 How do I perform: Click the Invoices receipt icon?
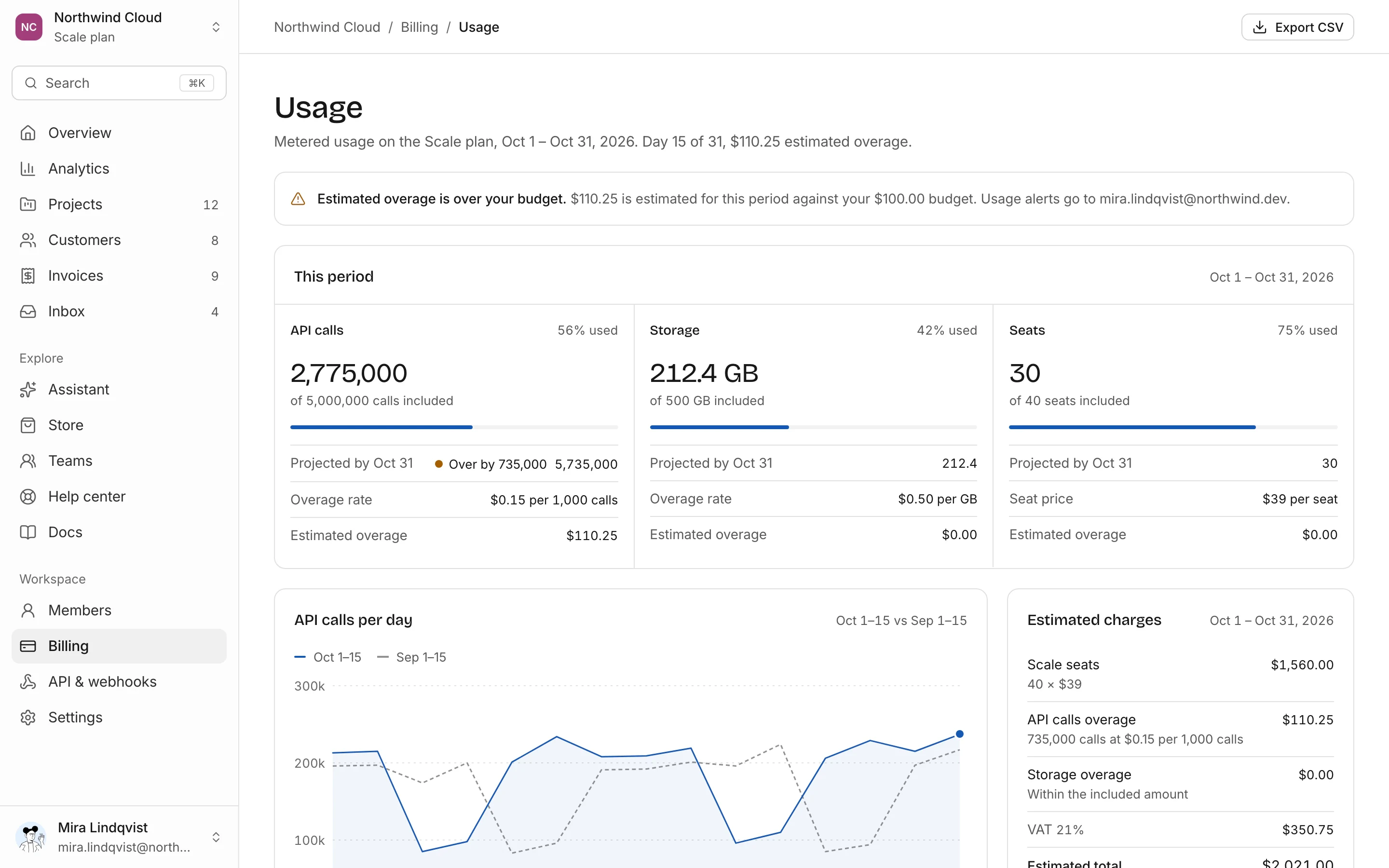[x=28, y=275]
